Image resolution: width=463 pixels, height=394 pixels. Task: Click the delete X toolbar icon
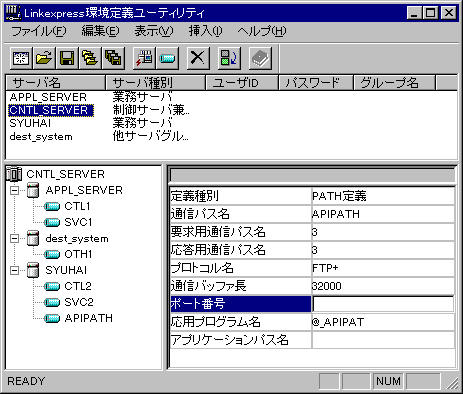pos(198,58)
